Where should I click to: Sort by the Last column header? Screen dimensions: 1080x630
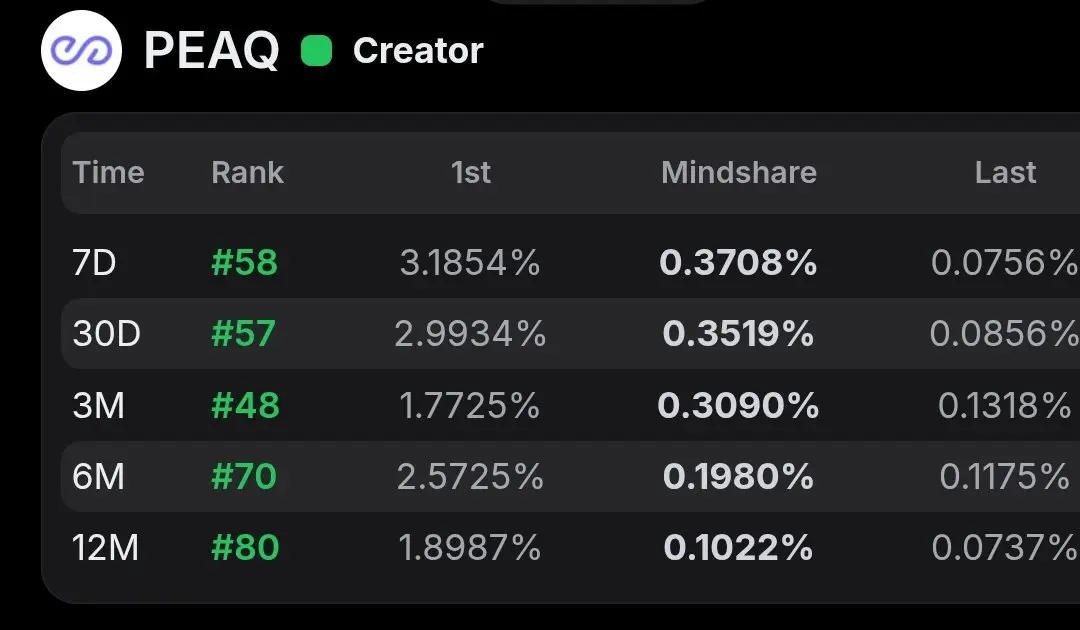[1006, 172]
